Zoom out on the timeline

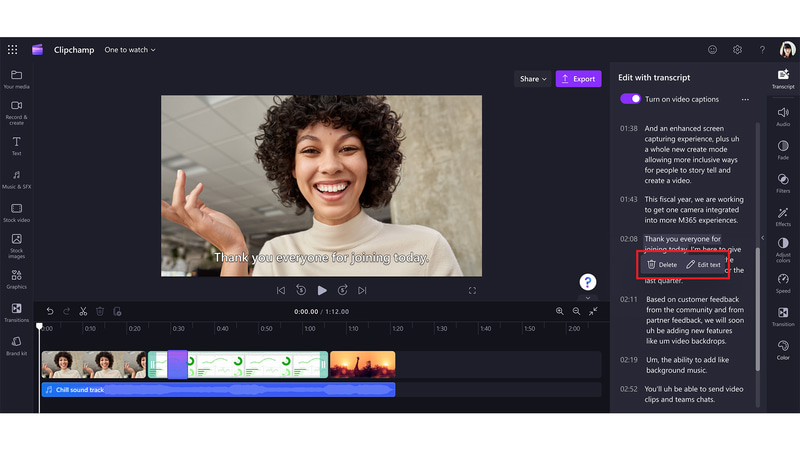(x=576, y=311)
